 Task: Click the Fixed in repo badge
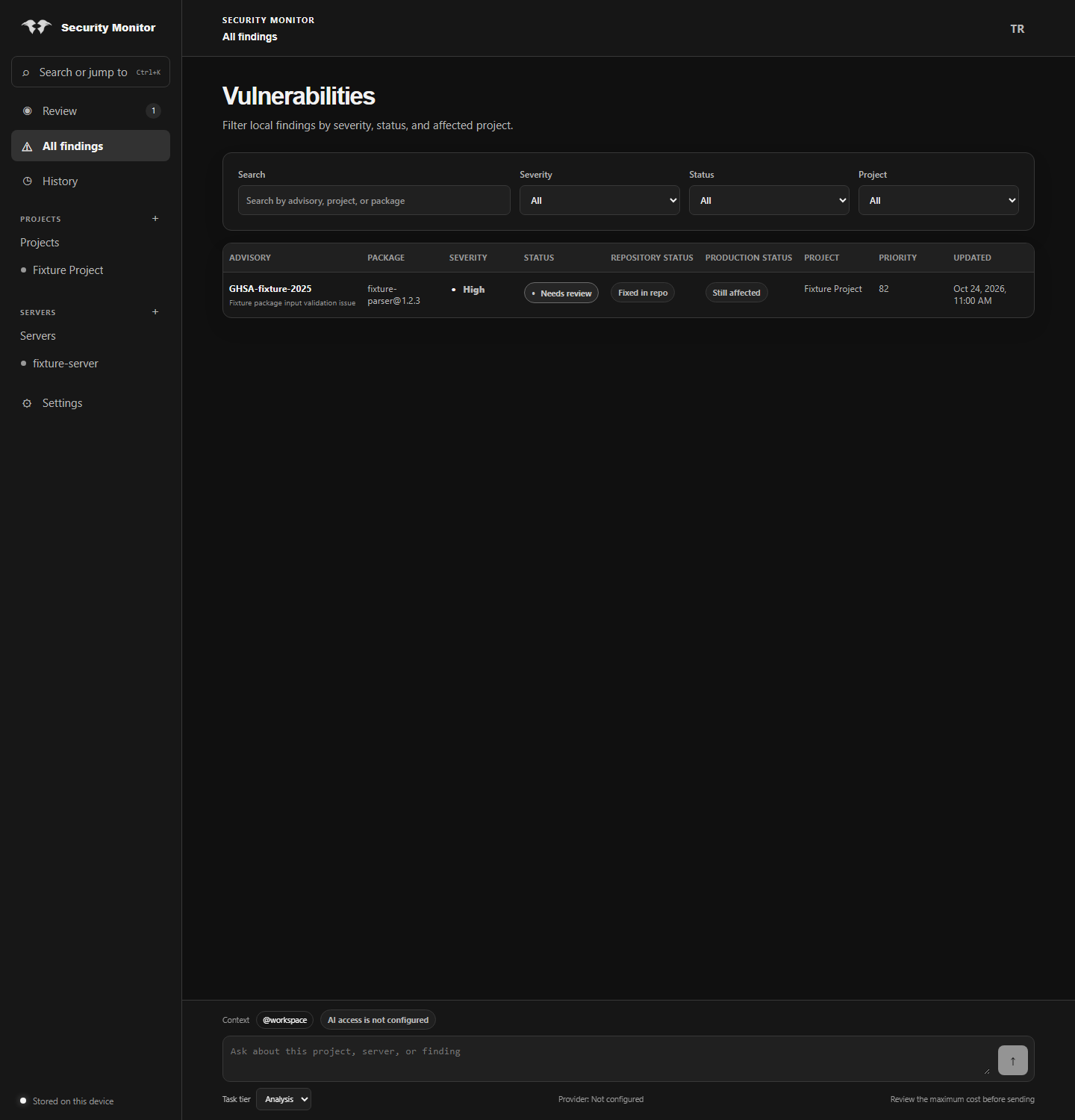pyautogui.click(x=643, y=293)
